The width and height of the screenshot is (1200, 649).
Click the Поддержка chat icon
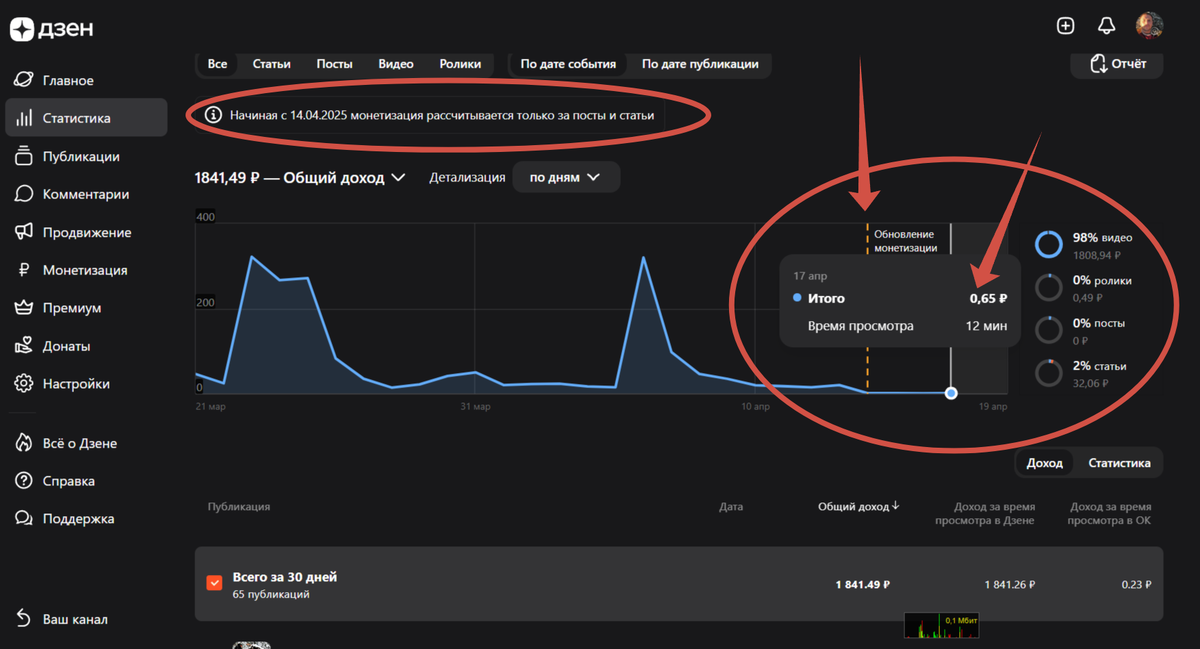pyautogui.click(x=24, y=519)
